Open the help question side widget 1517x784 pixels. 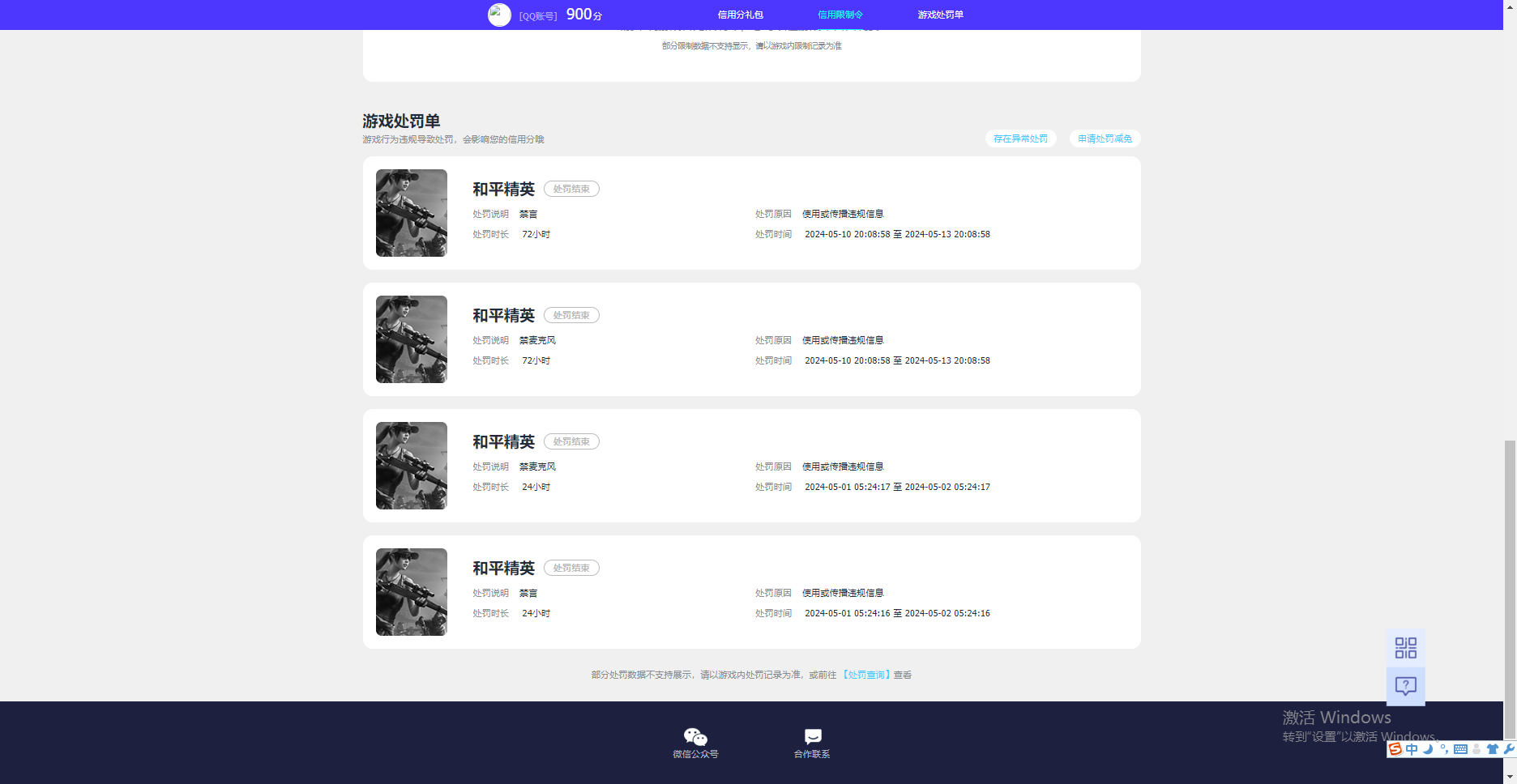click(x=1406, y=687)
